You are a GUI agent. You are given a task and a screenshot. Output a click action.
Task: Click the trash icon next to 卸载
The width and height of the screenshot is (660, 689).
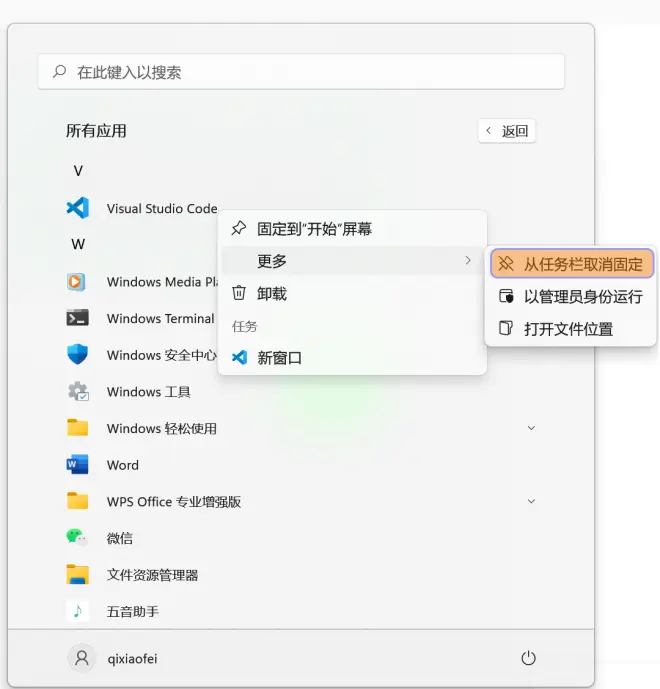coord(239,293)
